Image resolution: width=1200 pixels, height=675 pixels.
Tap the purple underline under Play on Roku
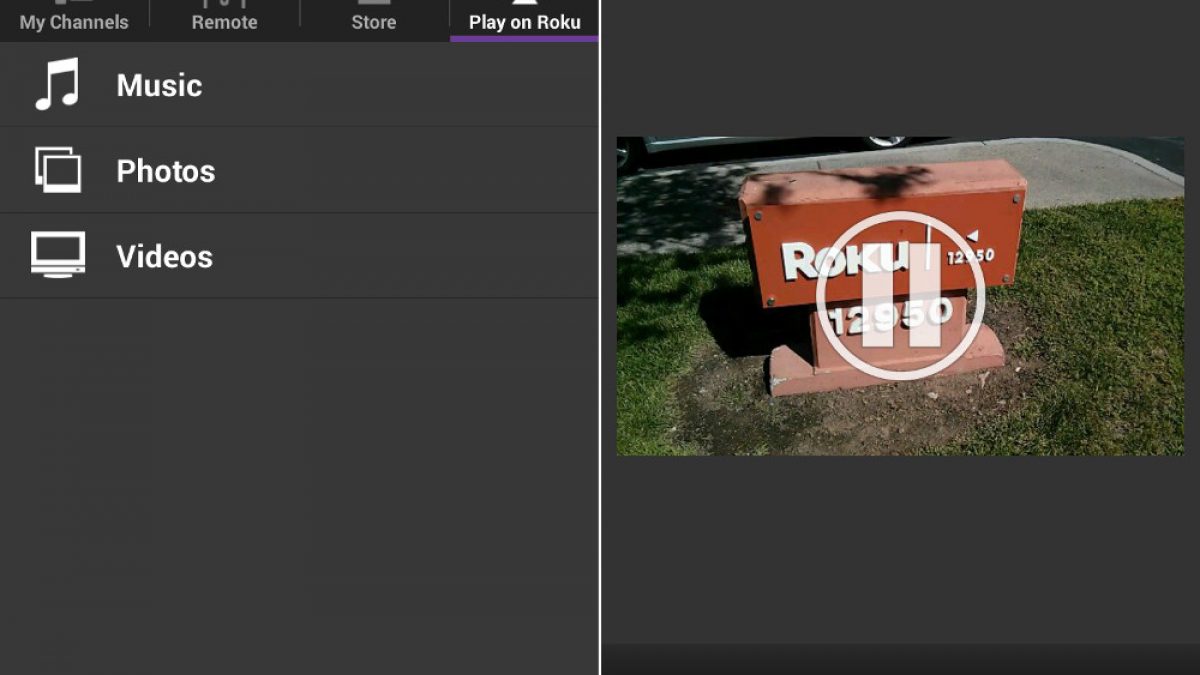[524, 39]
